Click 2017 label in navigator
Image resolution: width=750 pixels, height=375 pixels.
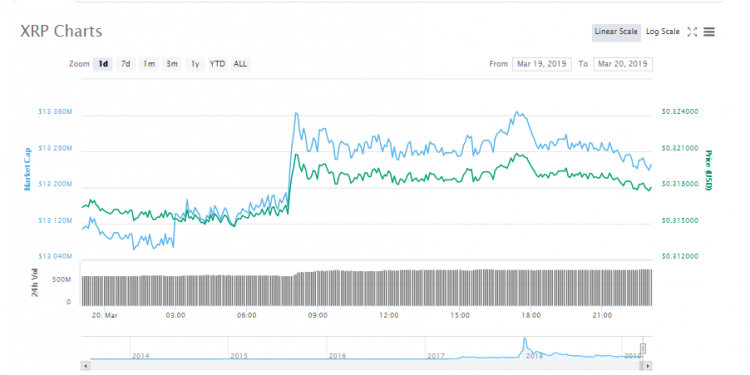point(436,356)
